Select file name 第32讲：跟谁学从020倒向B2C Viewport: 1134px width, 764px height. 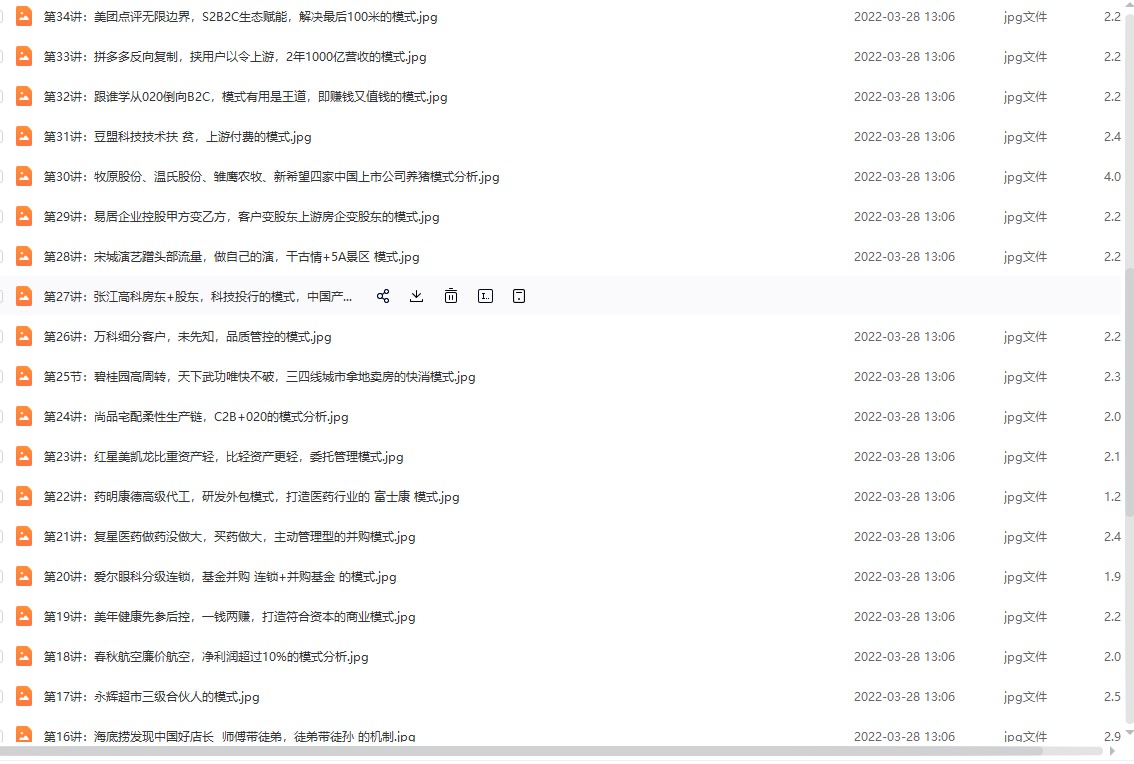(245, 97)
